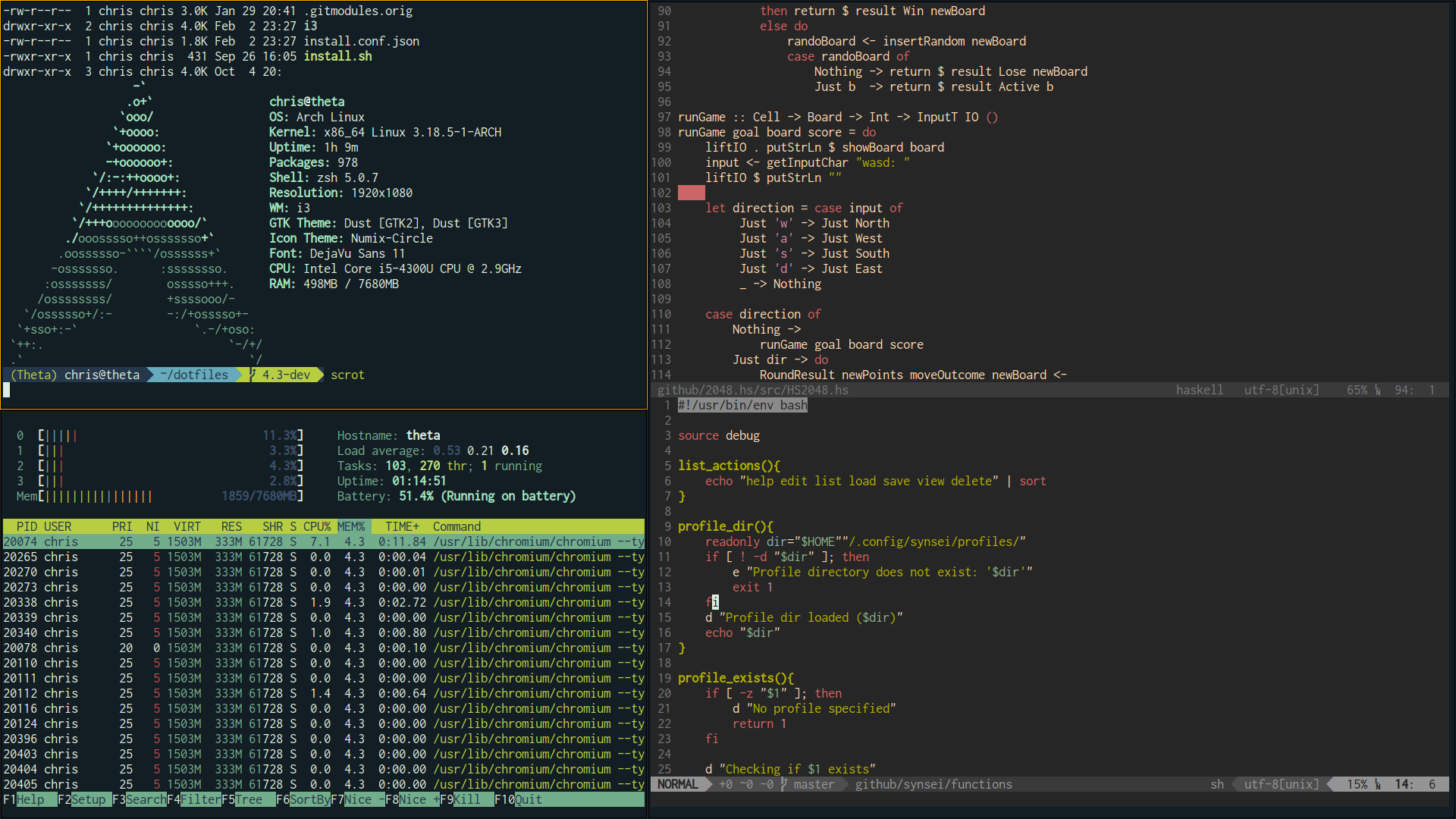Click profile_dir(){ function definition
Image resolution: width=1456 pixels, height=819 pixels.
point(726,526)
